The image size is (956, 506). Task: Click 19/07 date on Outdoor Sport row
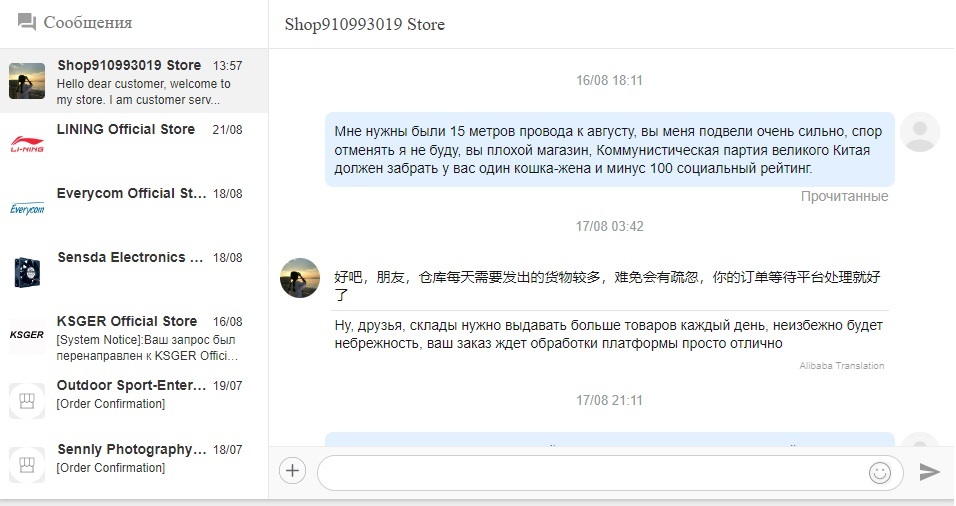(227, 386)
